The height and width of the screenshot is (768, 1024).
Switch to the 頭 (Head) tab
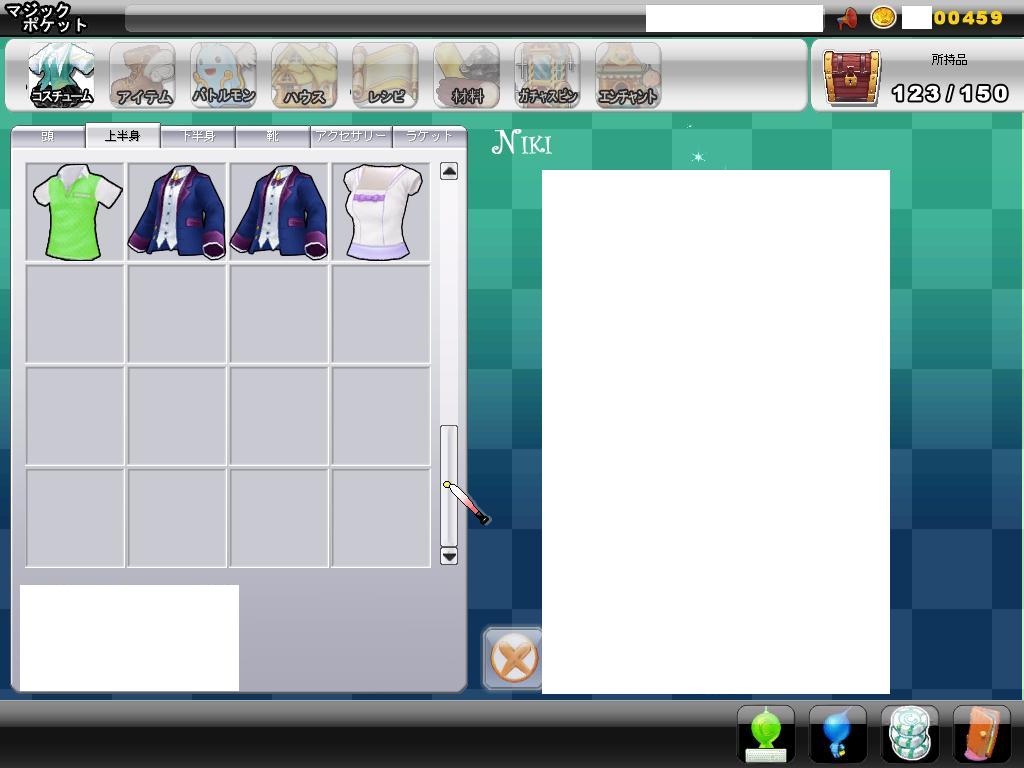tap(48, 136)
